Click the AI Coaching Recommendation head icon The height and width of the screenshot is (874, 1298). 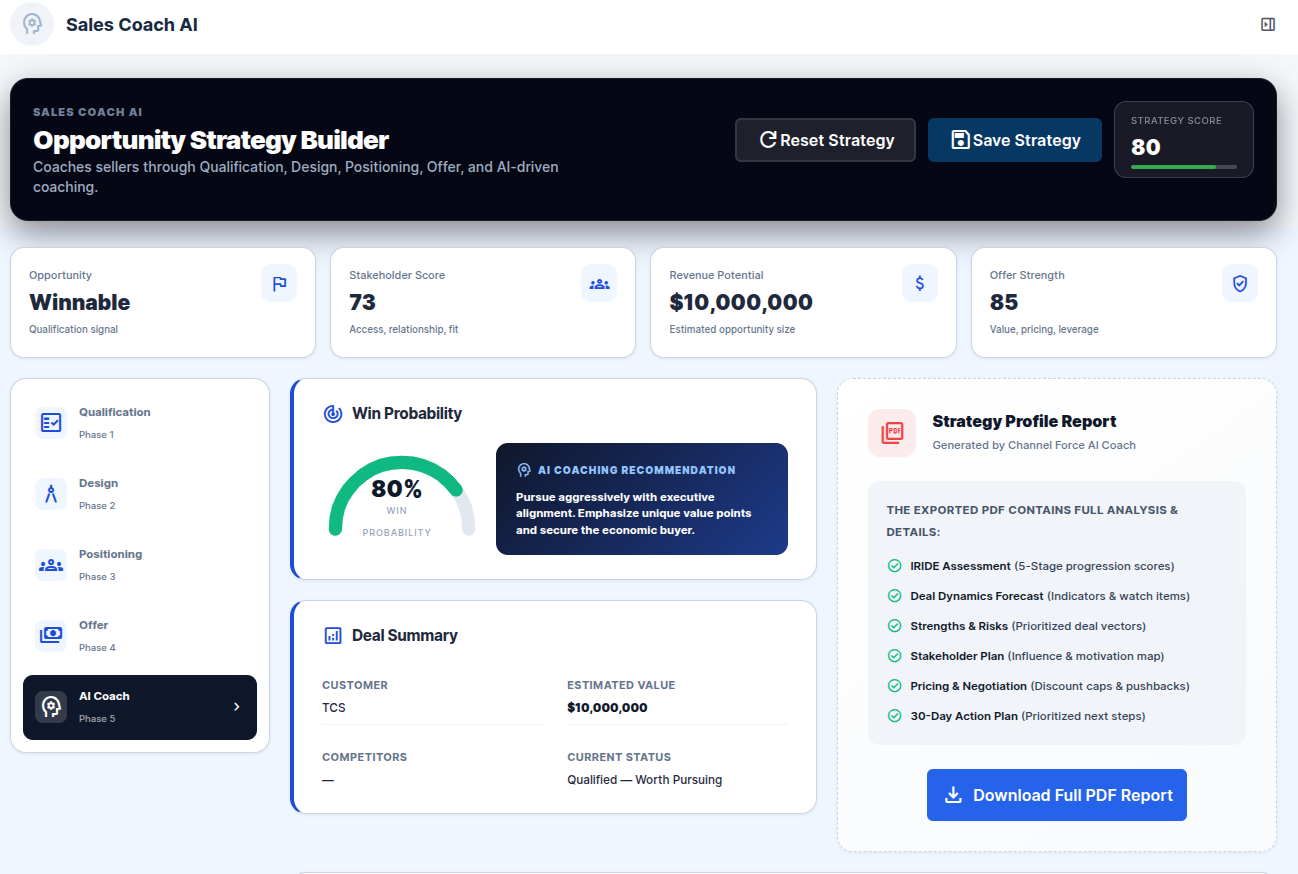click(x=524, y=470)
